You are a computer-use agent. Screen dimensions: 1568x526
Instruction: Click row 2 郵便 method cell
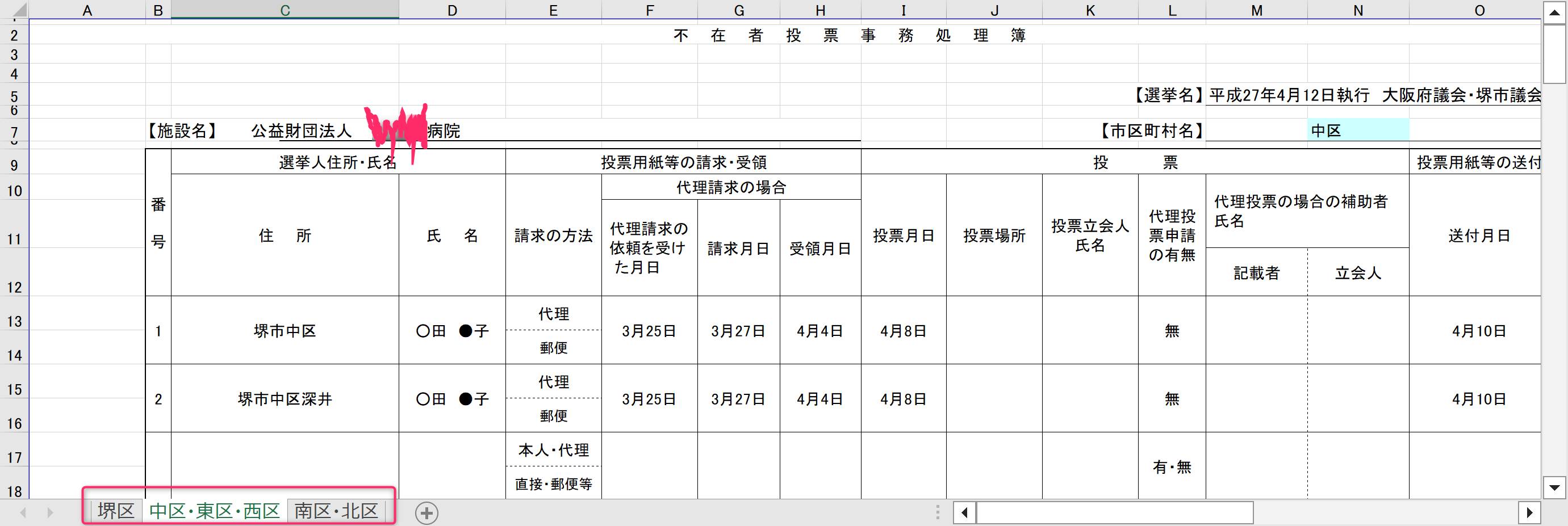(553, 416)
